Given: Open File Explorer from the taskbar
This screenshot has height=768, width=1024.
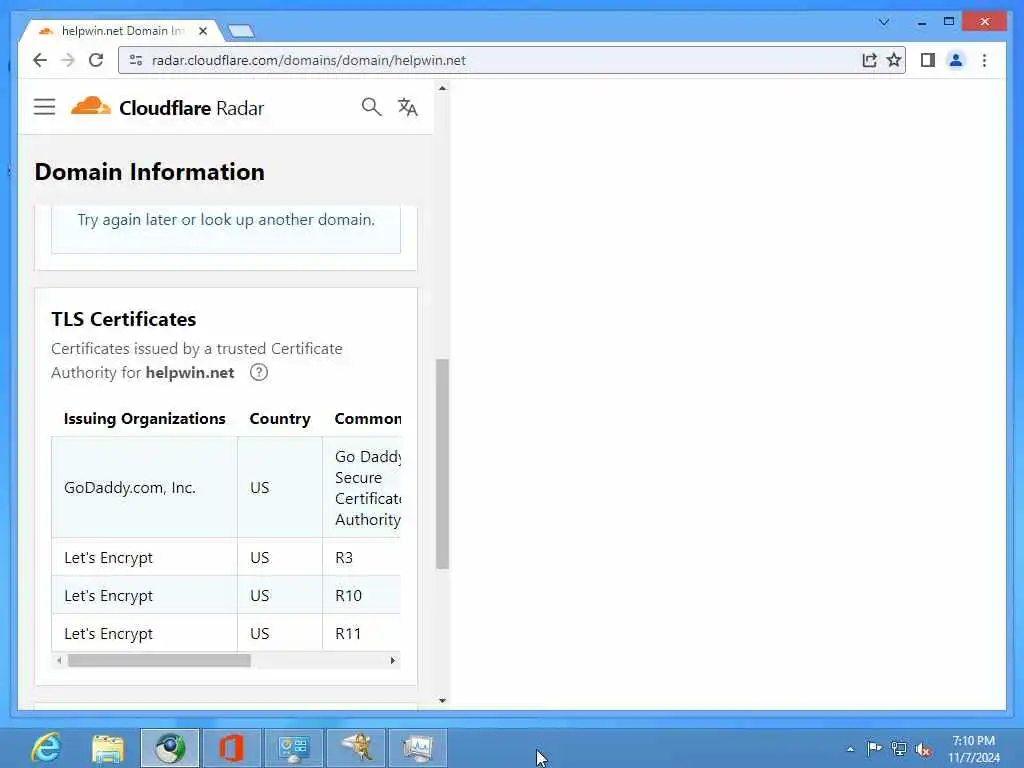Looking at the screenshot, I should (108, 748).
